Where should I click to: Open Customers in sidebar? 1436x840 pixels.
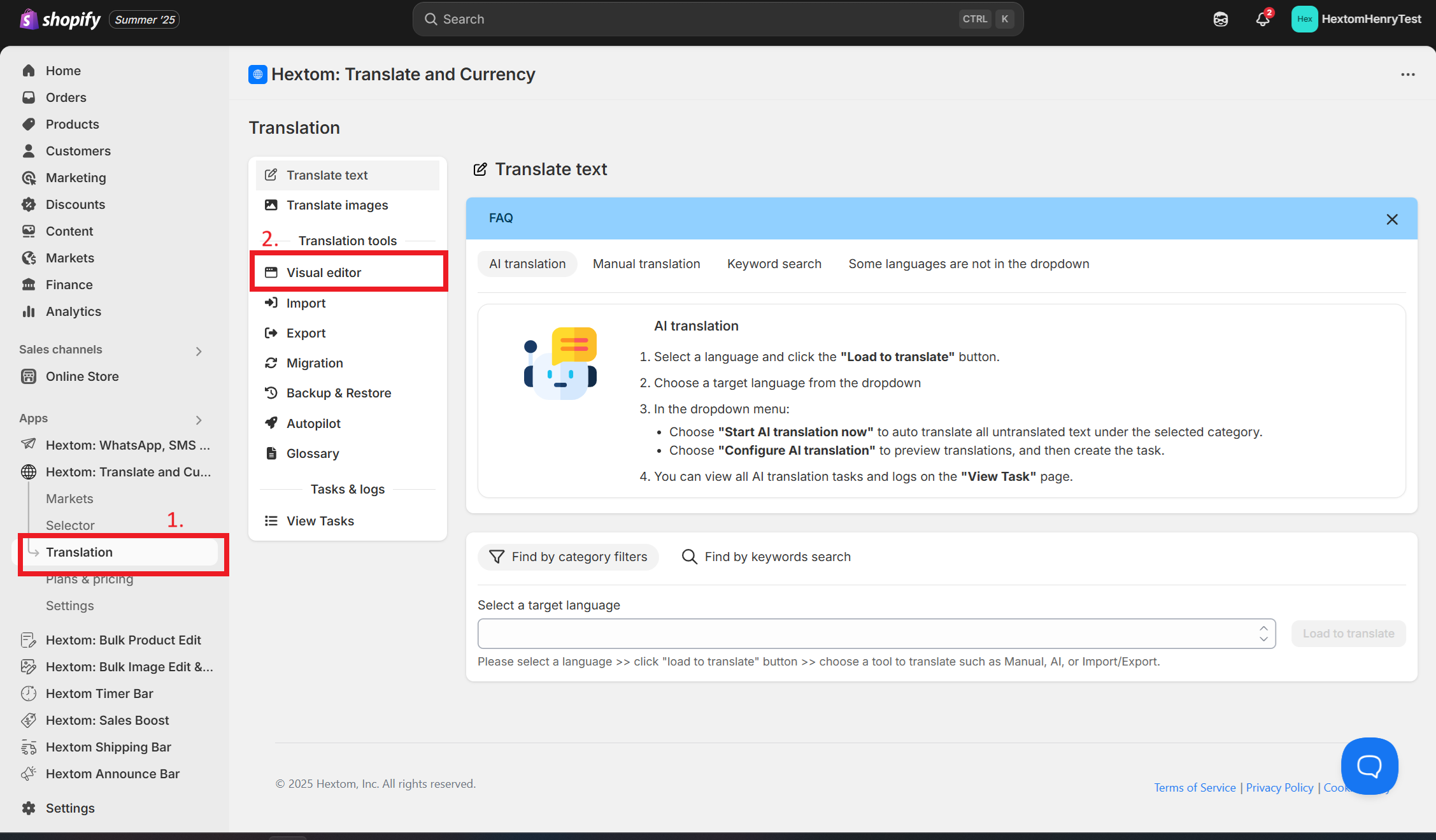click(78, 151)
